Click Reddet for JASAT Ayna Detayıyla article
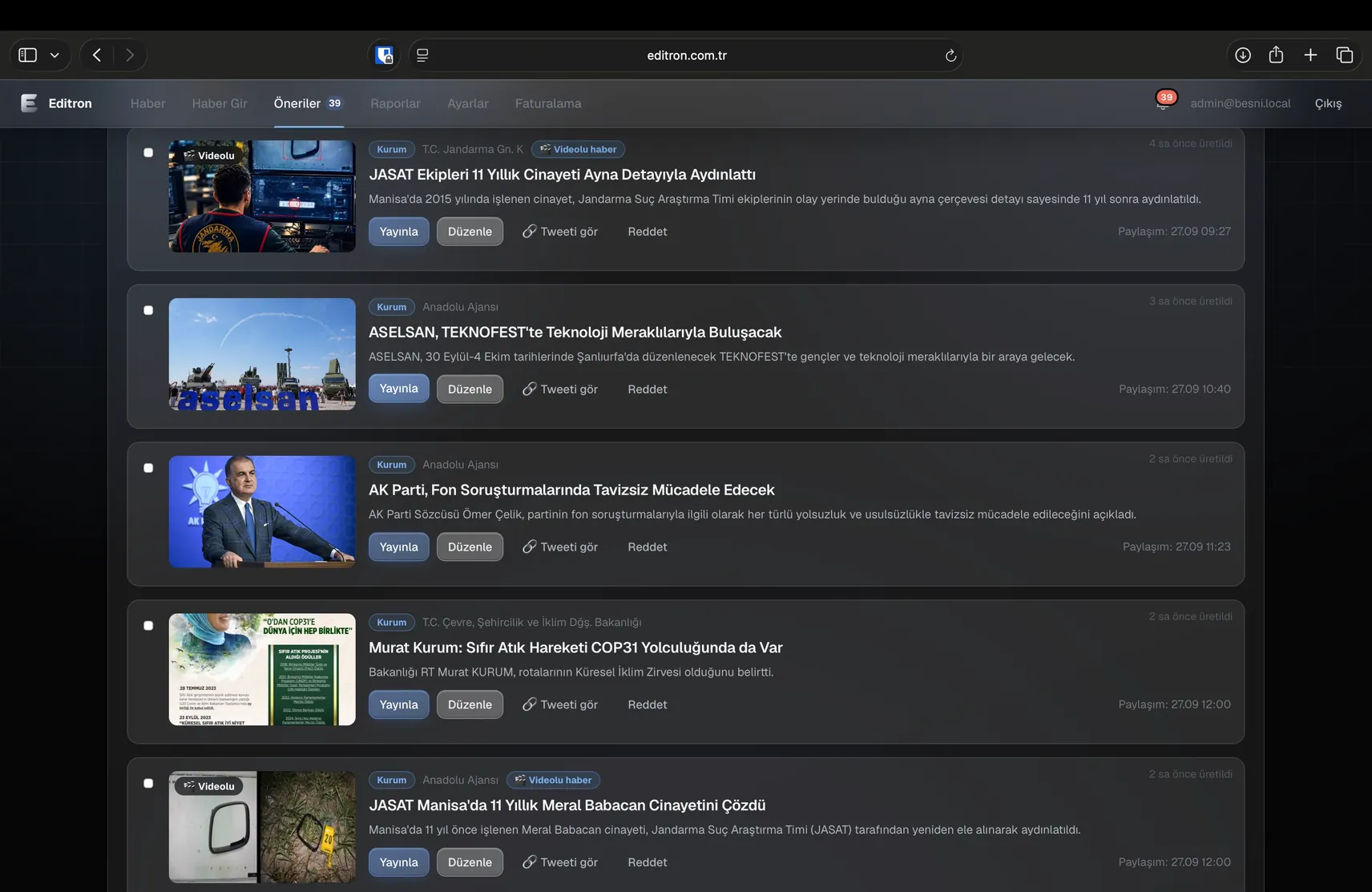Image resolution: width=1372 pixels, height=892 pixels. click(648, 232)
